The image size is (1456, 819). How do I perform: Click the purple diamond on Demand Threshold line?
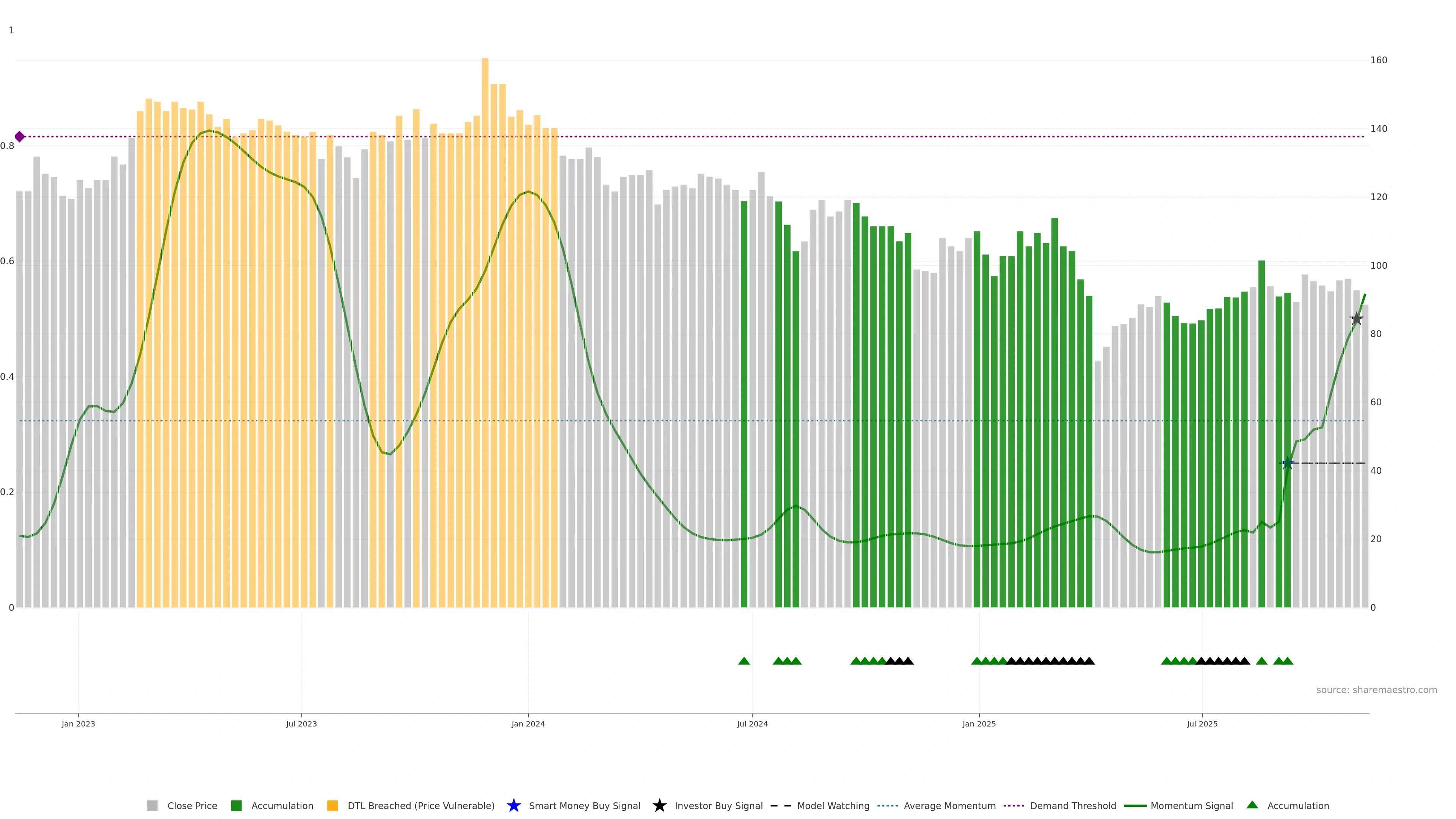[x=20, y=137]
